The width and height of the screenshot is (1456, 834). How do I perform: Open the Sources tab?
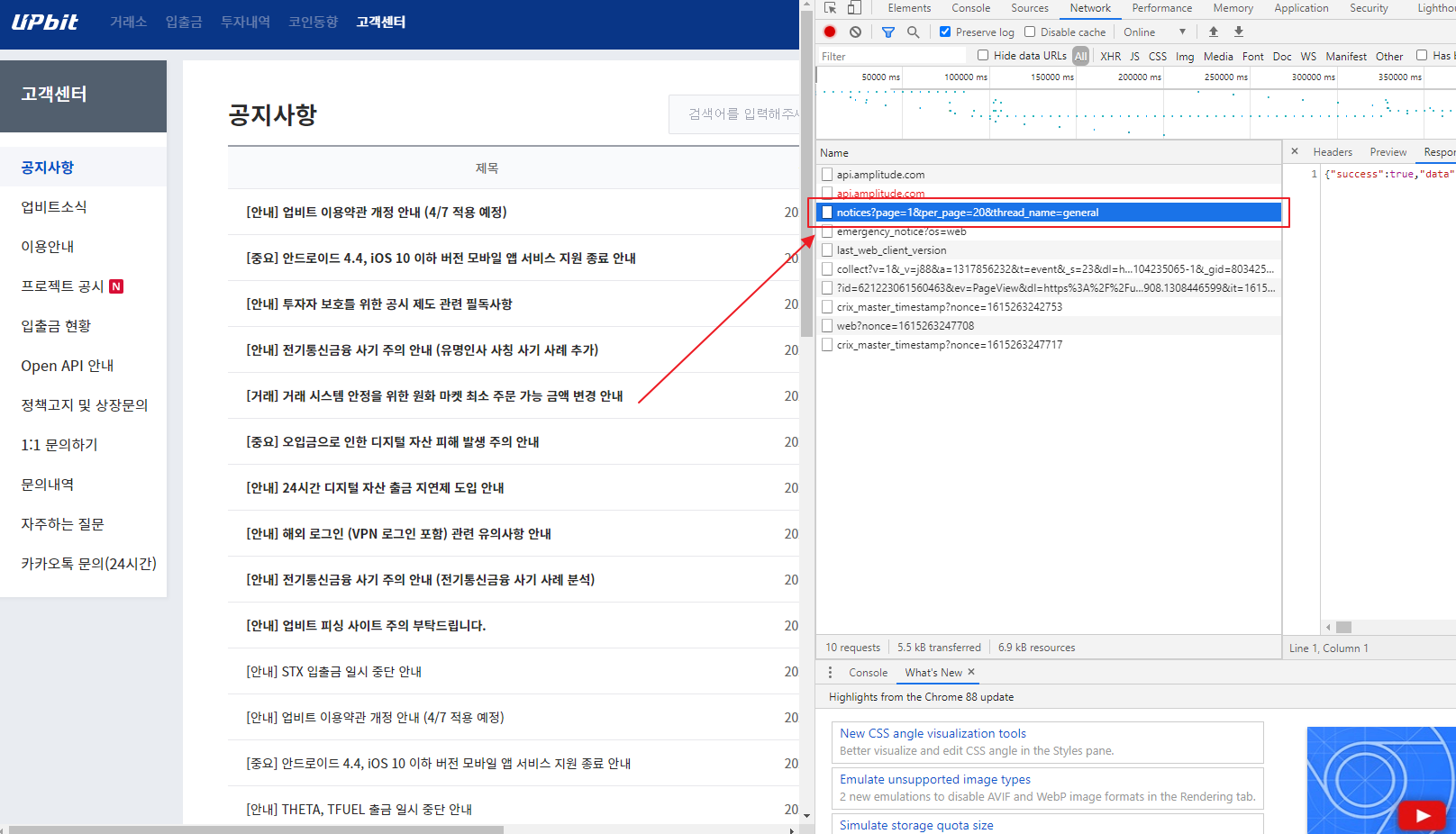pyautogui.click(x=1030, y=8)
